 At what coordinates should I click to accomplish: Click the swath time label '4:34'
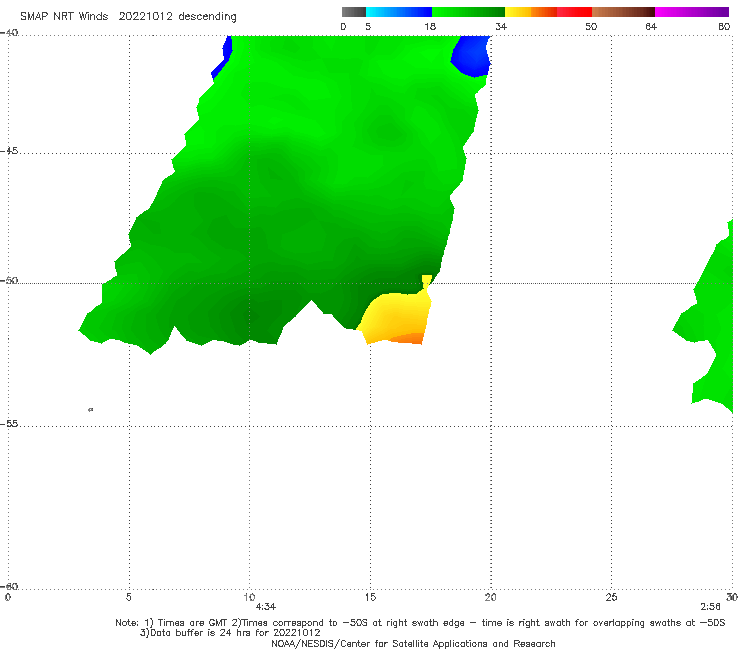point(266,607)
